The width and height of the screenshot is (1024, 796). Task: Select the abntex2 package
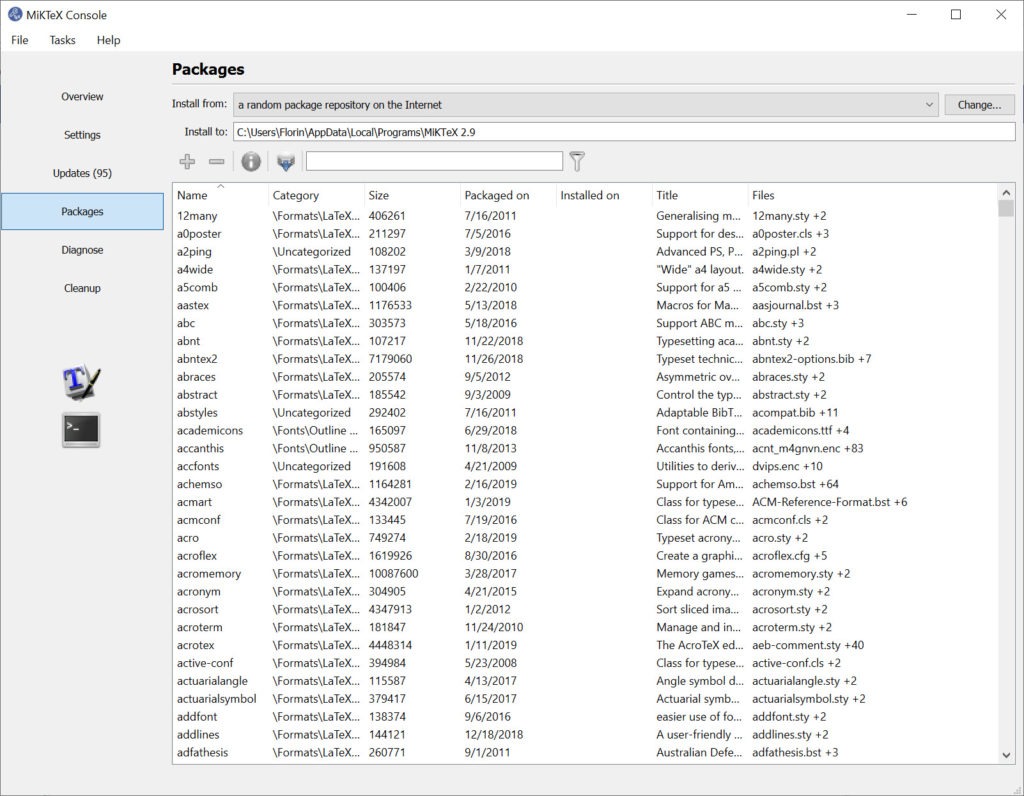coord(197,358)
